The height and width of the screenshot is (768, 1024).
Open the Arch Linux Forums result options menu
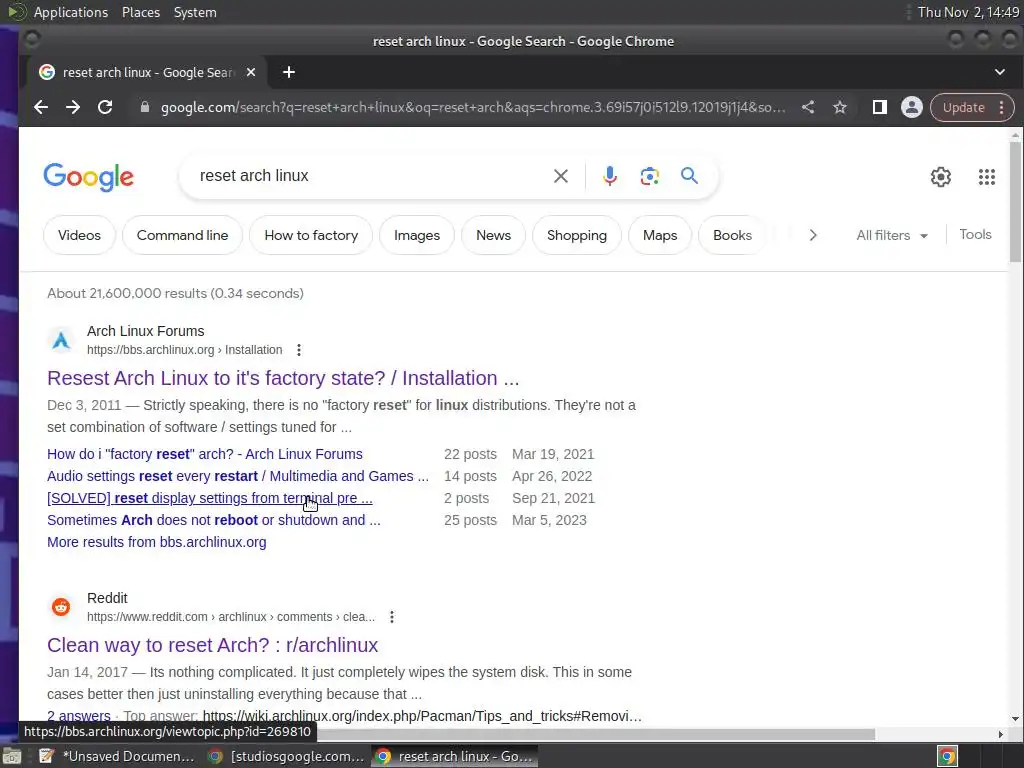[299, 350]
